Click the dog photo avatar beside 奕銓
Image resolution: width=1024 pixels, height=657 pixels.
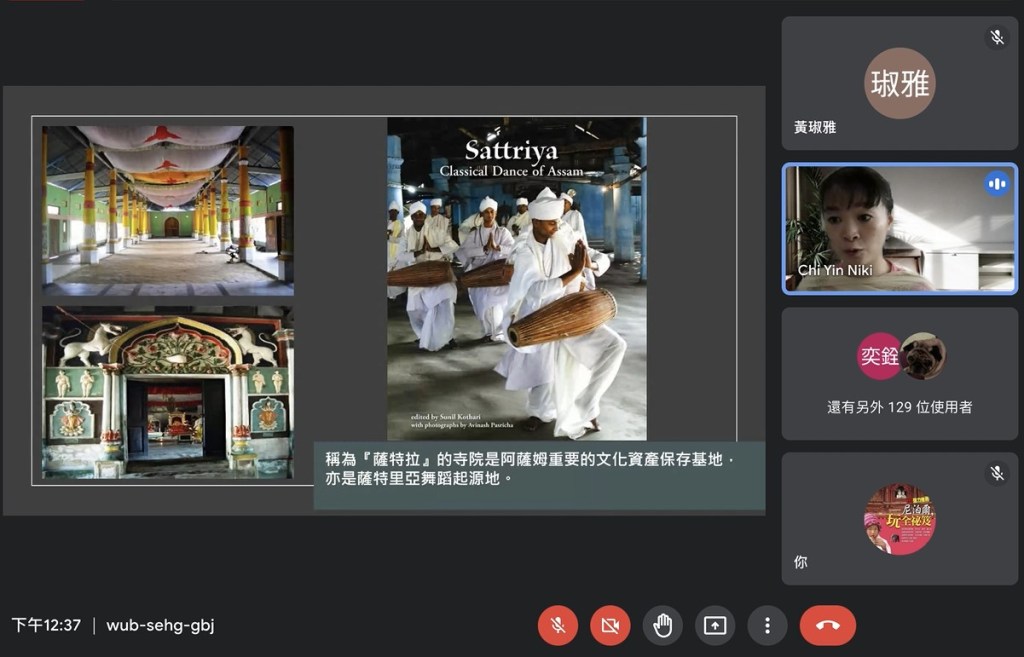[x=922, y=356]
